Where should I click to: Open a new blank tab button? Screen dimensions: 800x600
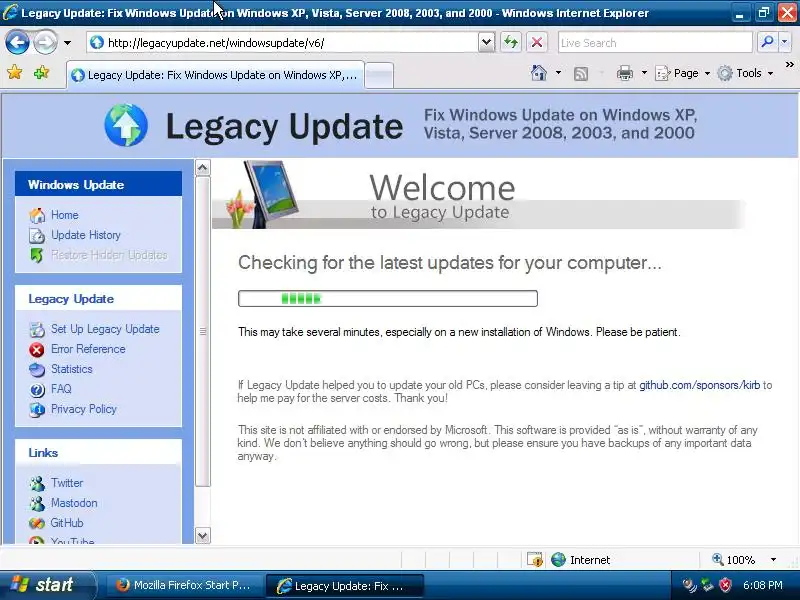(380, 76)
